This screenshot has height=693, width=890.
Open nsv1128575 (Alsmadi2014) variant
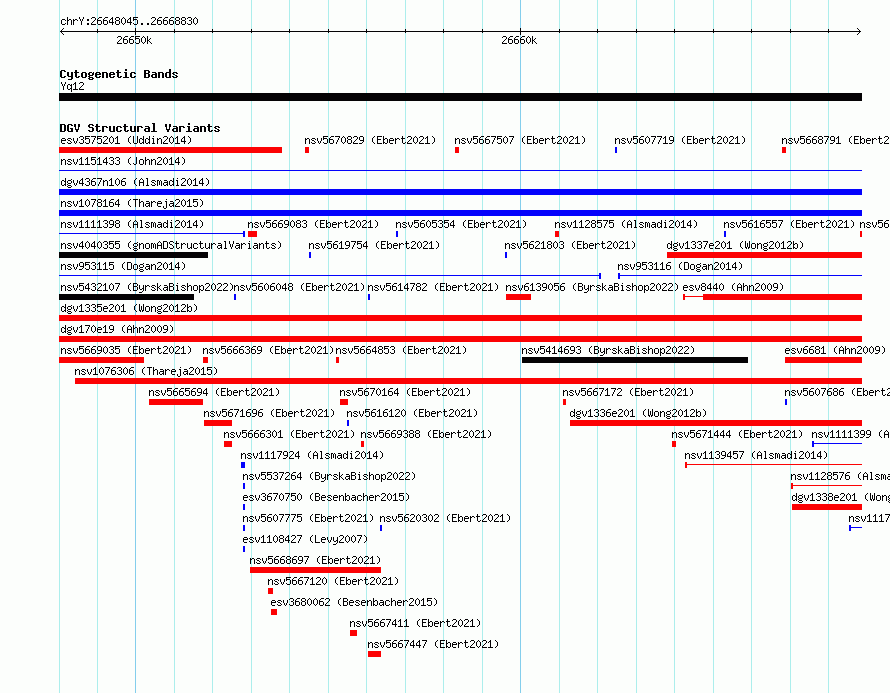pos(626,224)
